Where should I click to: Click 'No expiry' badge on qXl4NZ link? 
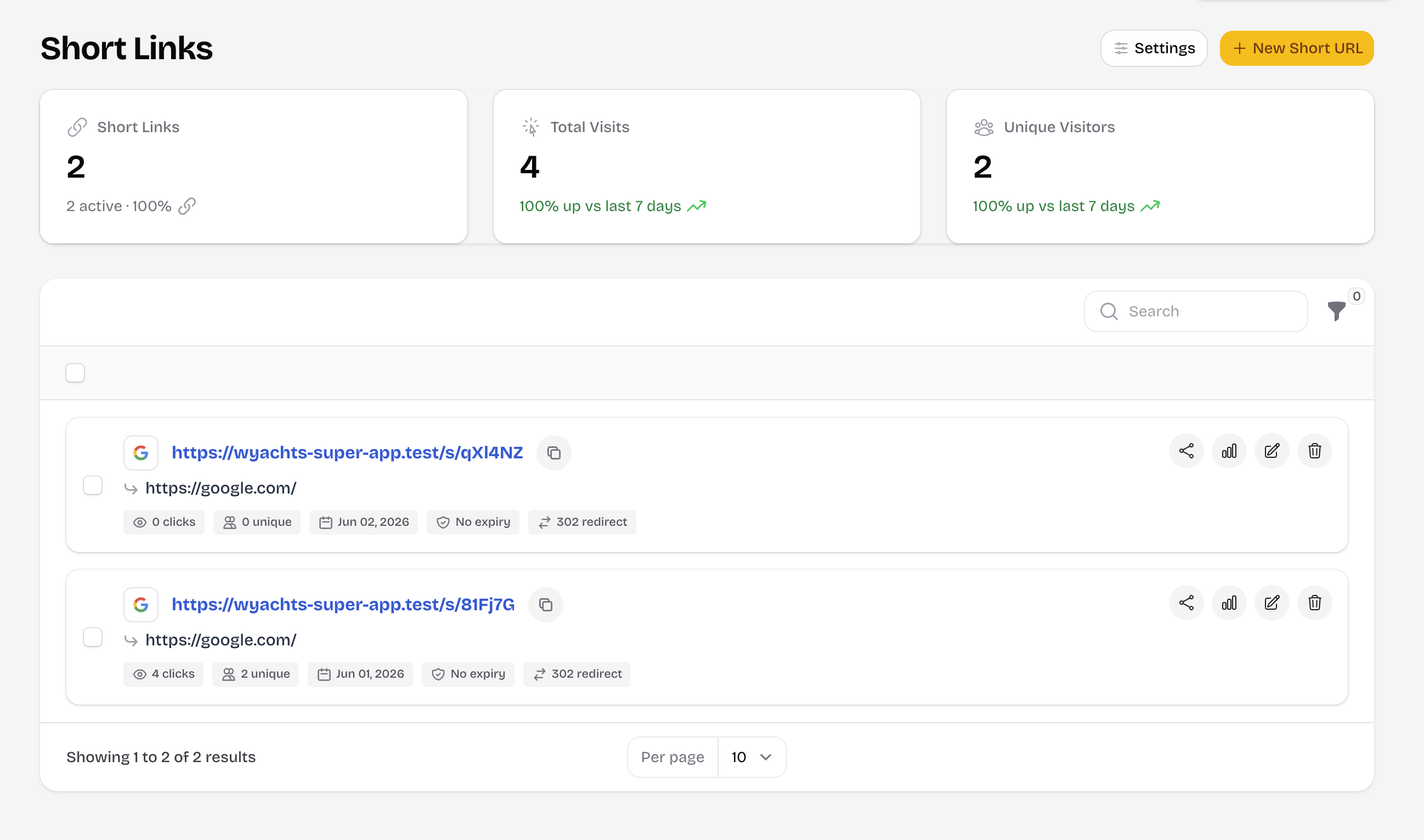(473, 522)
